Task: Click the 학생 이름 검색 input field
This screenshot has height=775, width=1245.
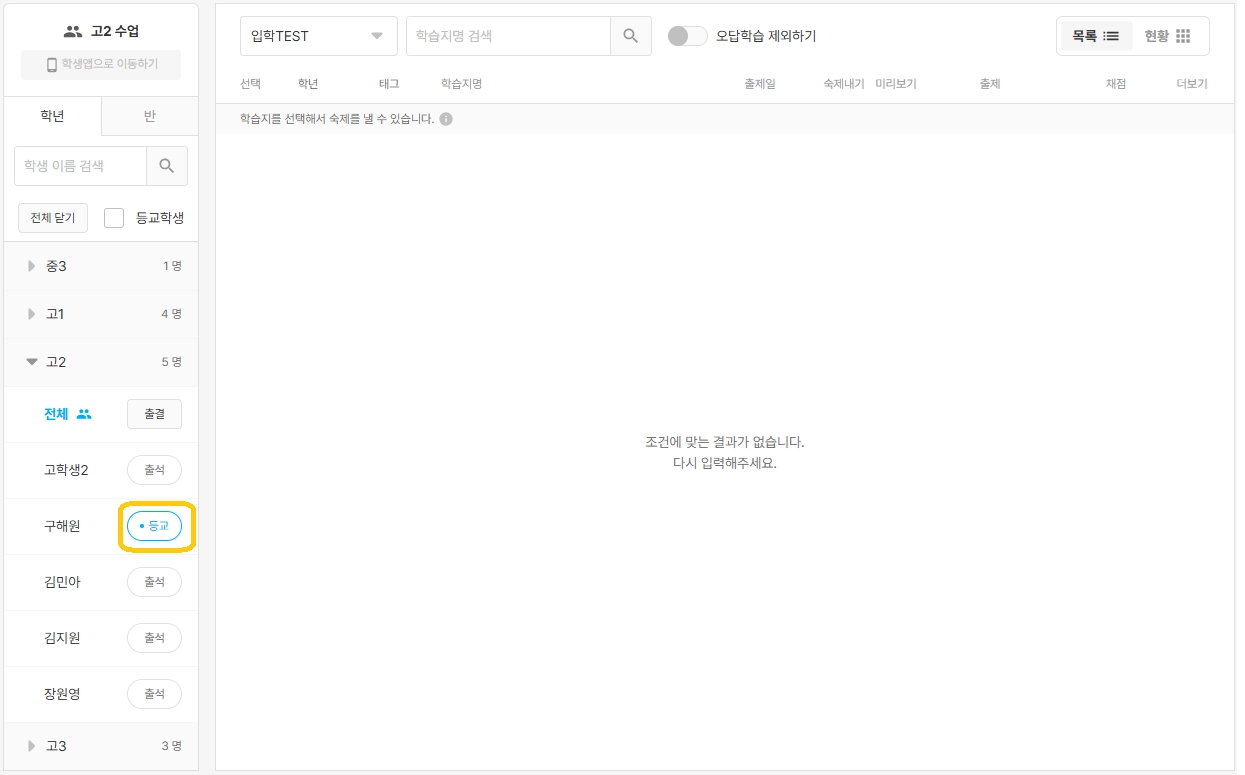Action: click(80, 166)
